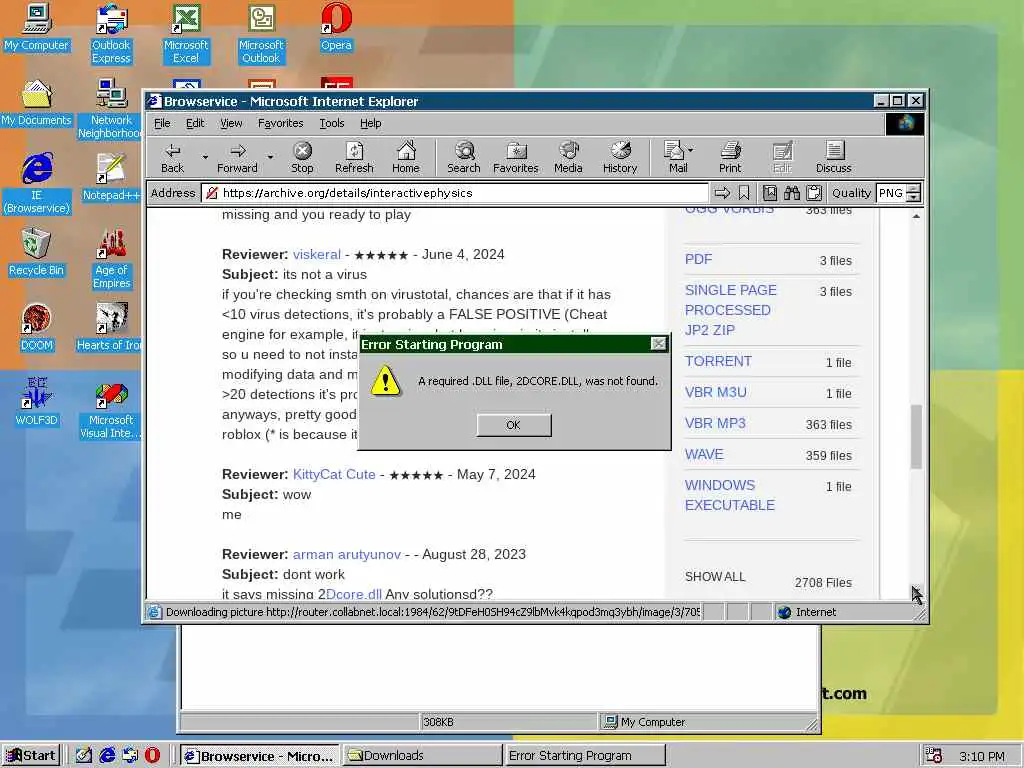Viewport: 1024px width, 768px height.
Task: Click the Go arrow beside address bar
Action: tap(722, 193)
